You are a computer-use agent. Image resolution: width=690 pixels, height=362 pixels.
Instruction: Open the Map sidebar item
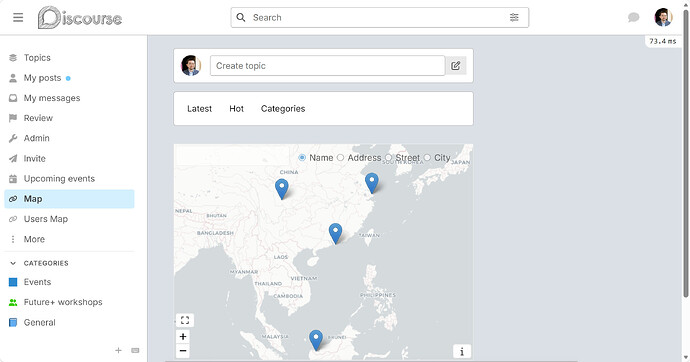click(x=69, y=199)
